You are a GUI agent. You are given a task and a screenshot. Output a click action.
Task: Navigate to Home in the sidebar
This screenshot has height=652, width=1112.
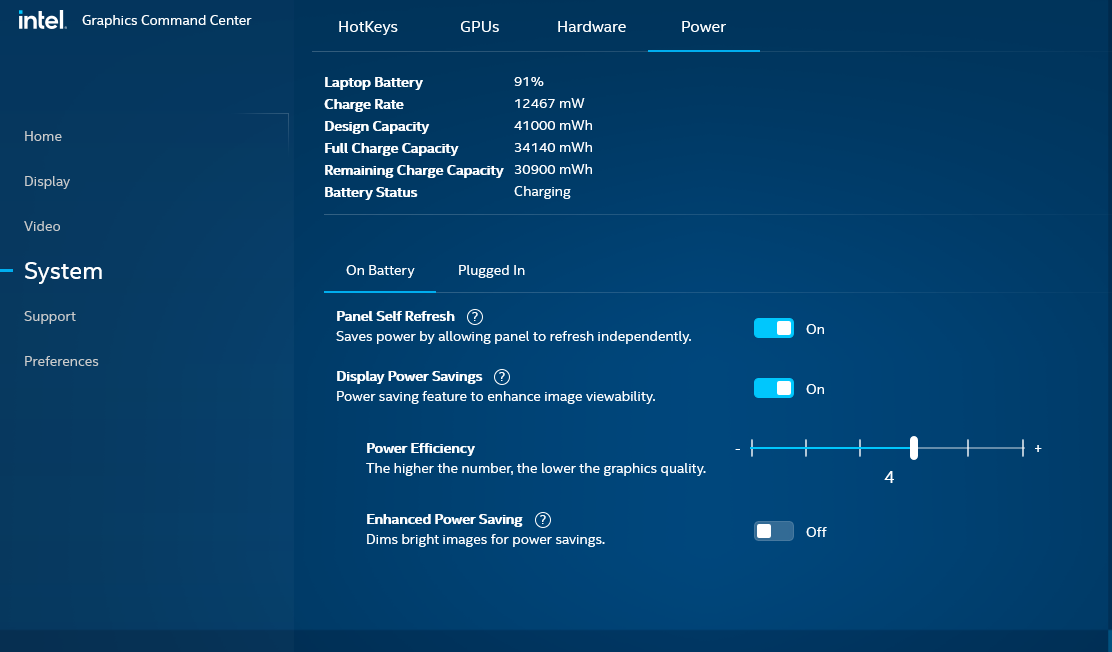[43, 136]
